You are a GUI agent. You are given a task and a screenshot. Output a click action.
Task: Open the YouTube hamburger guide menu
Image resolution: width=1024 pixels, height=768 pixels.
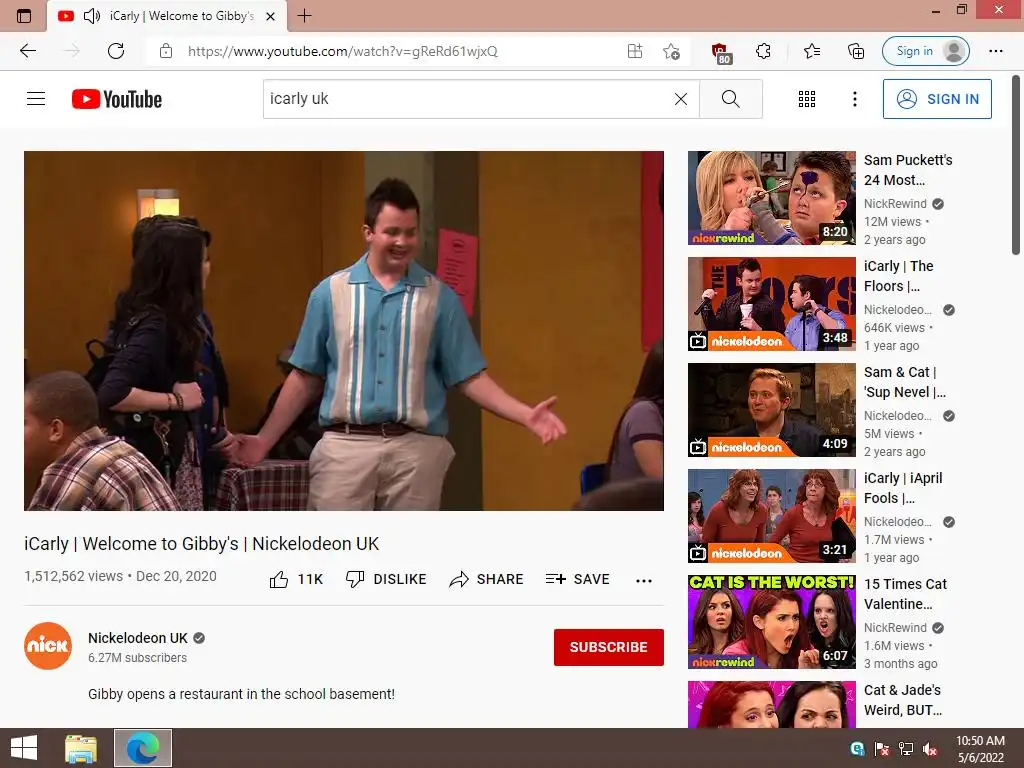click(36, 99)
